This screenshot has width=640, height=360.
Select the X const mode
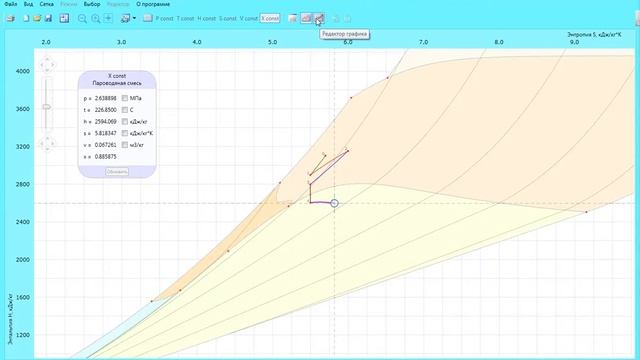click(x=270, y=19)
